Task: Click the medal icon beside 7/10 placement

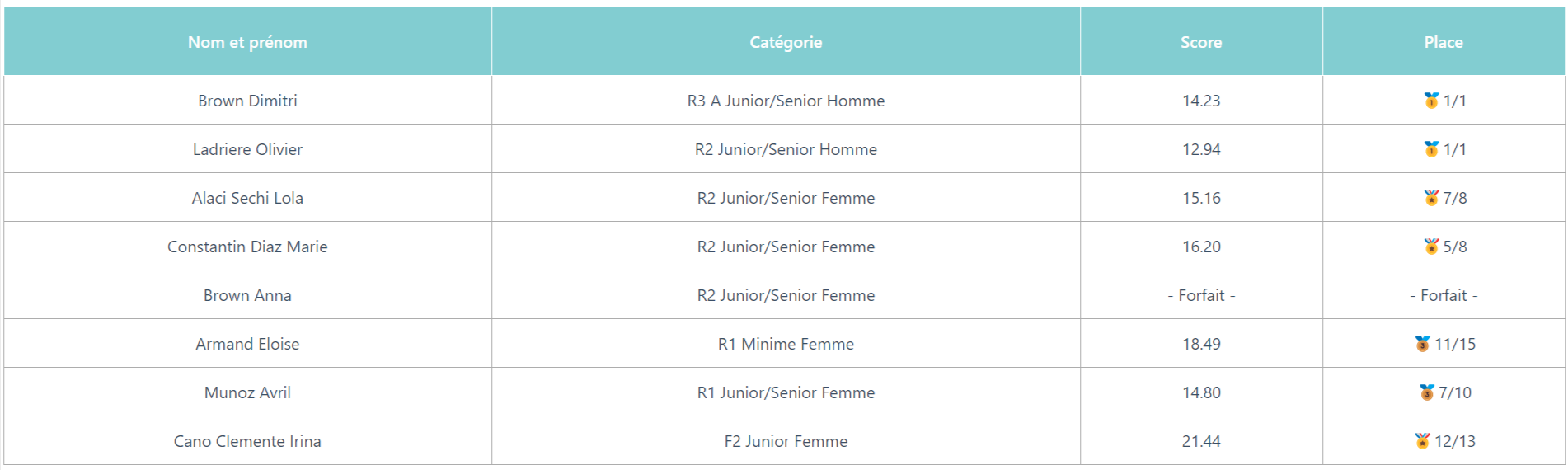Action: [x=1427, y=392]
